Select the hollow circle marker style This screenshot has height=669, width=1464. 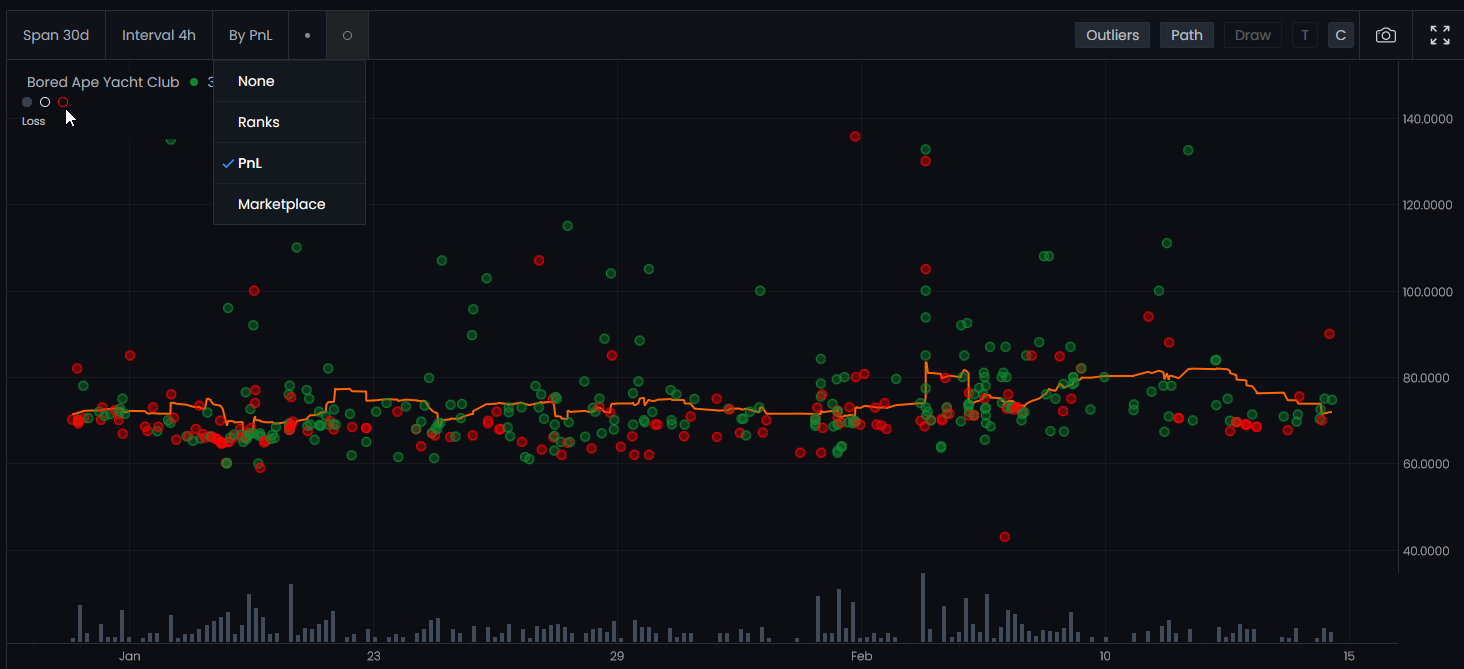pyautogui.click(x=347, y=35)
